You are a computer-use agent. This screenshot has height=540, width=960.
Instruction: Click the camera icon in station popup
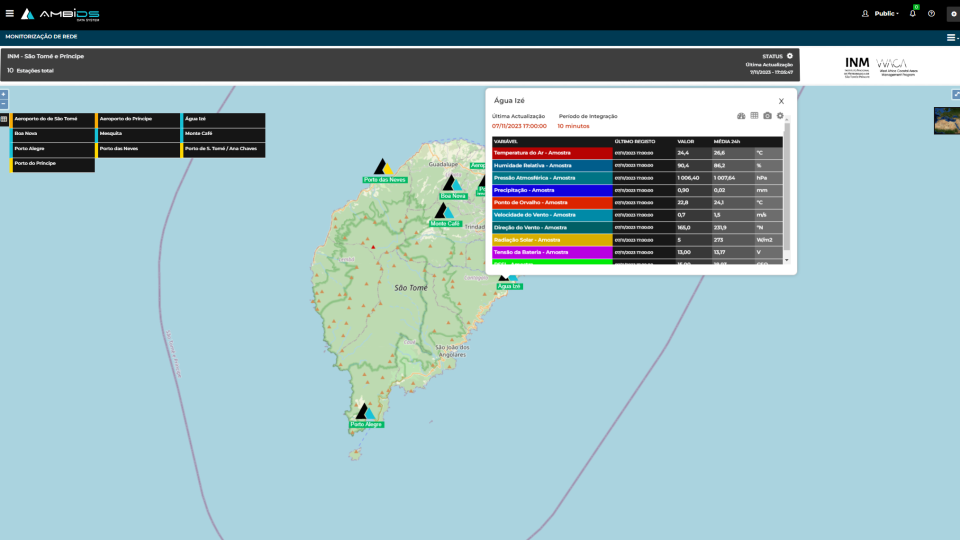767,116
